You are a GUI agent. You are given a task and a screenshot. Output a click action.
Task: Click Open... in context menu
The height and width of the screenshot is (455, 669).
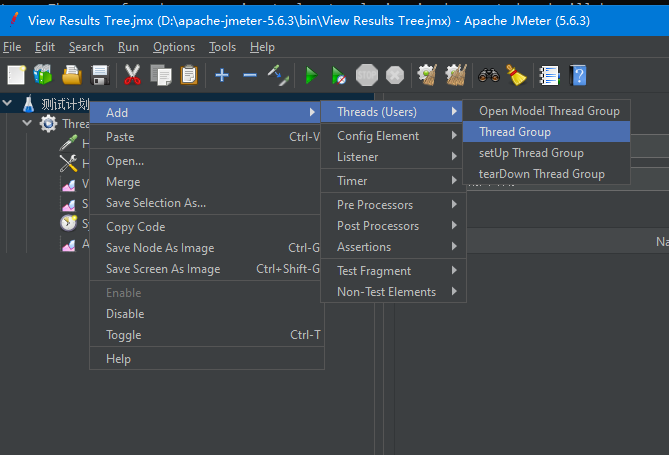(x=205, y=161)
